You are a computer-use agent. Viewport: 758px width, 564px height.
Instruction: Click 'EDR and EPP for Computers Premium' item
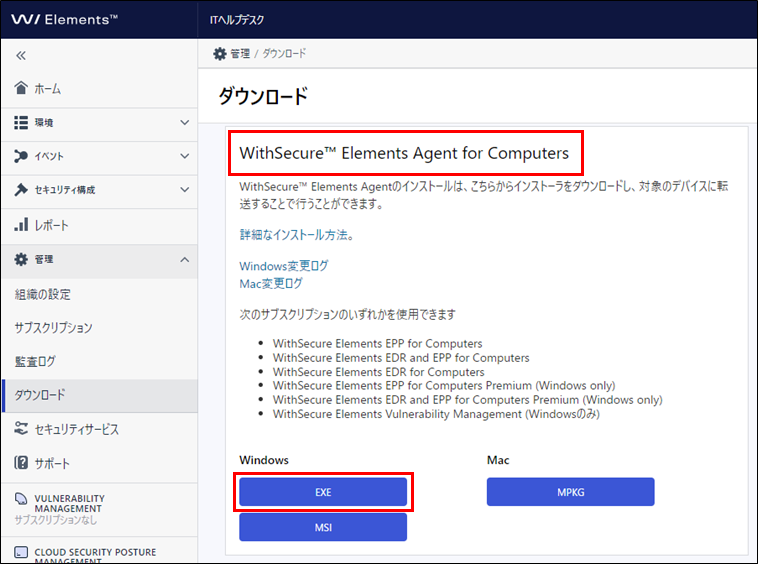(467, 400)
